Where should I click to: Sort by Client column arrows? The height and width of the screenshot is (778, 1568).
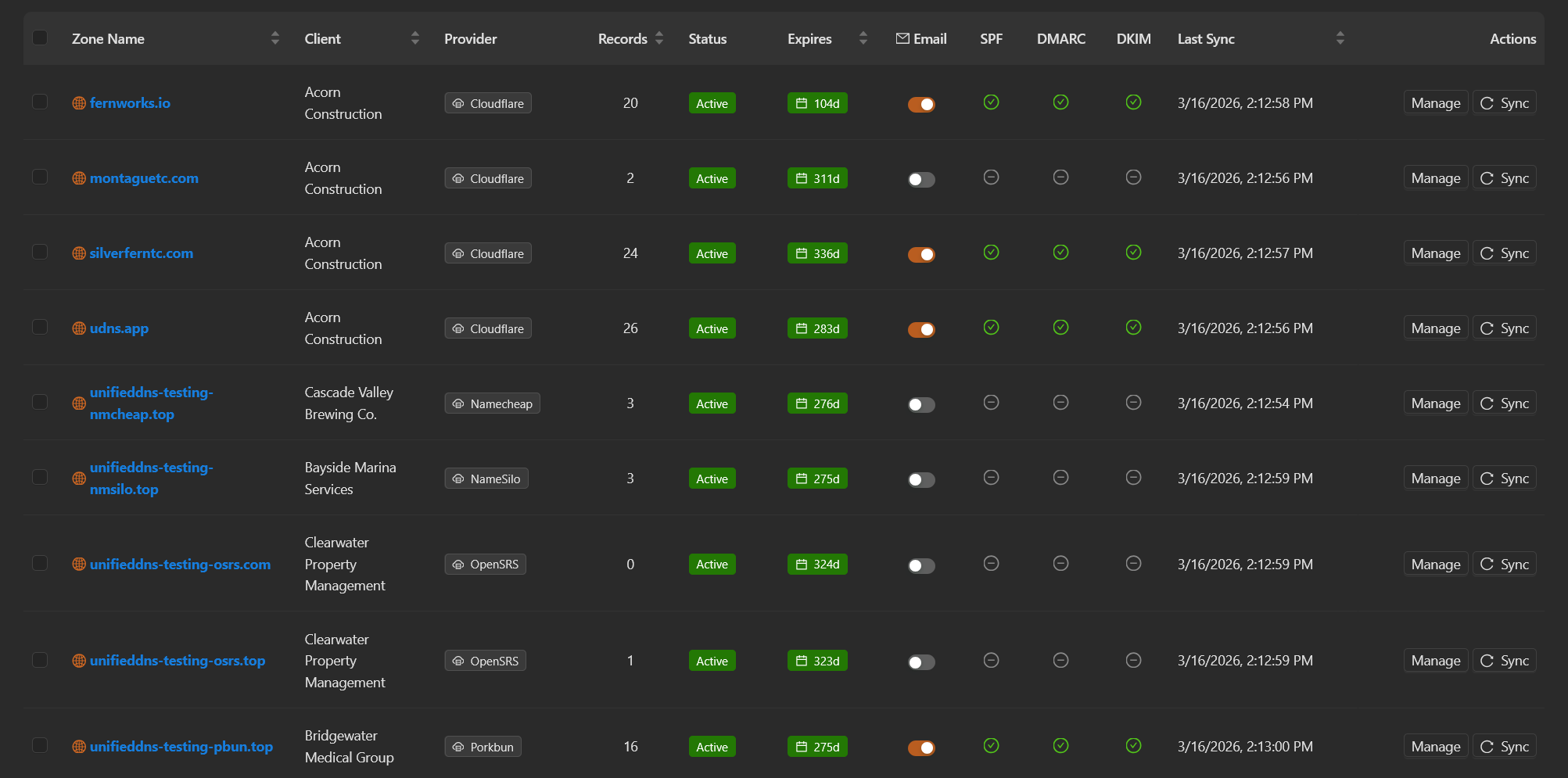tap(415, 38)
